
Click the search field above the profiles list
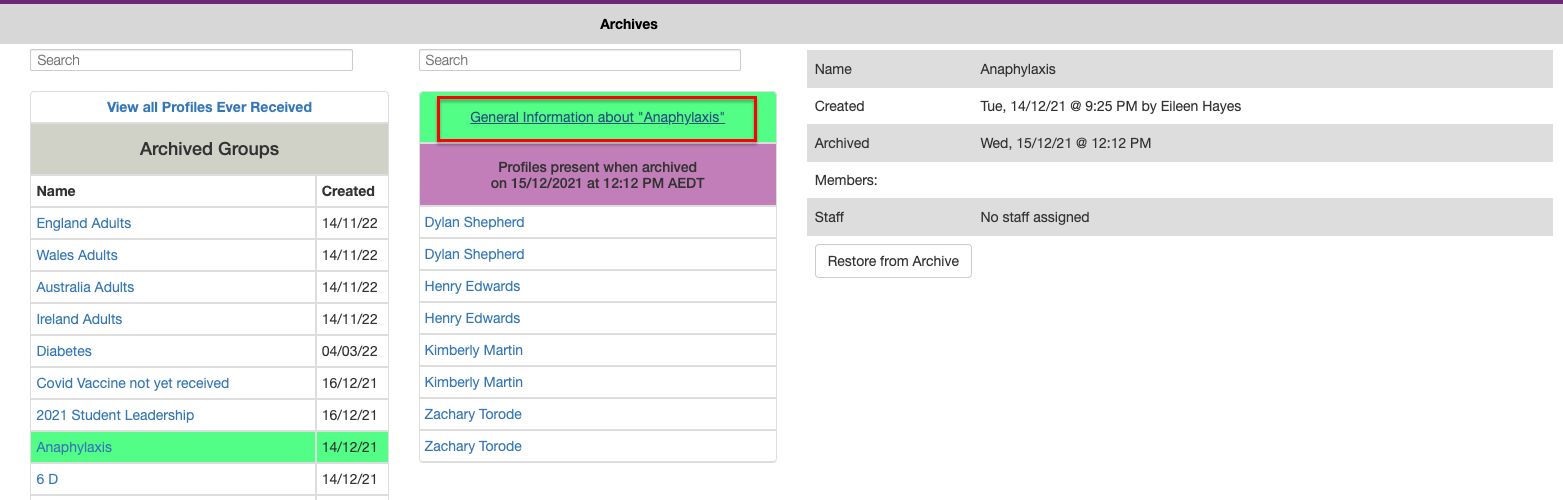click(x=579, y=60)
